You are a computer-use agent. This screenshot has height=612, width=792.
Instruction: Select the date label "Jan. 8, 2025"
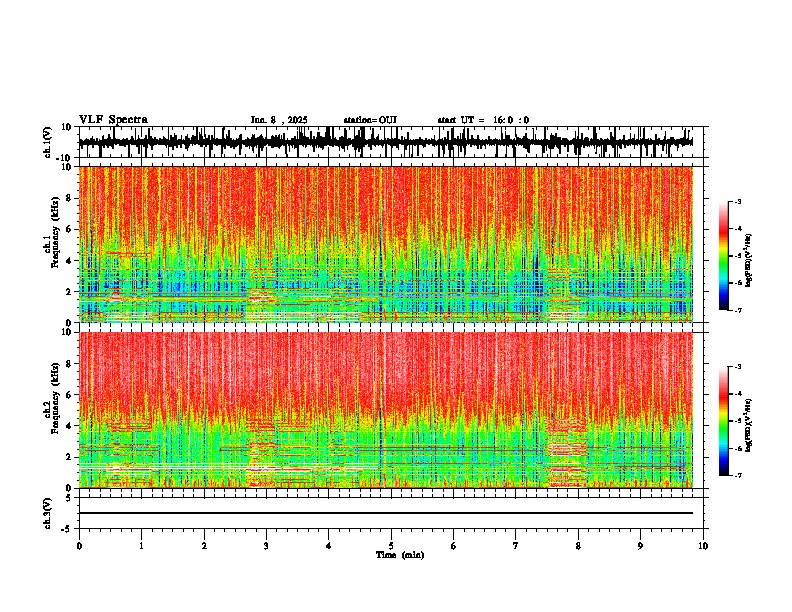click(279, 120)
